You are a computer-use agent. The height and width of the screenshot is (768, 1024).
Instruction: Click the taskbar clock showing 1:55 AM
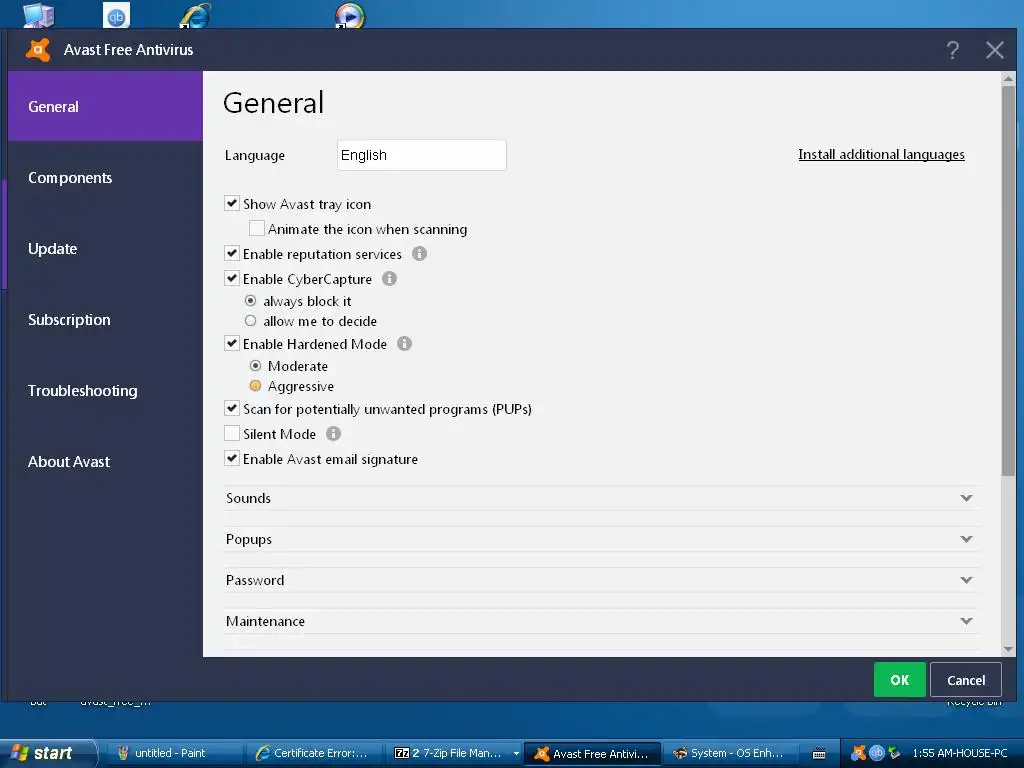click(959, 753)
